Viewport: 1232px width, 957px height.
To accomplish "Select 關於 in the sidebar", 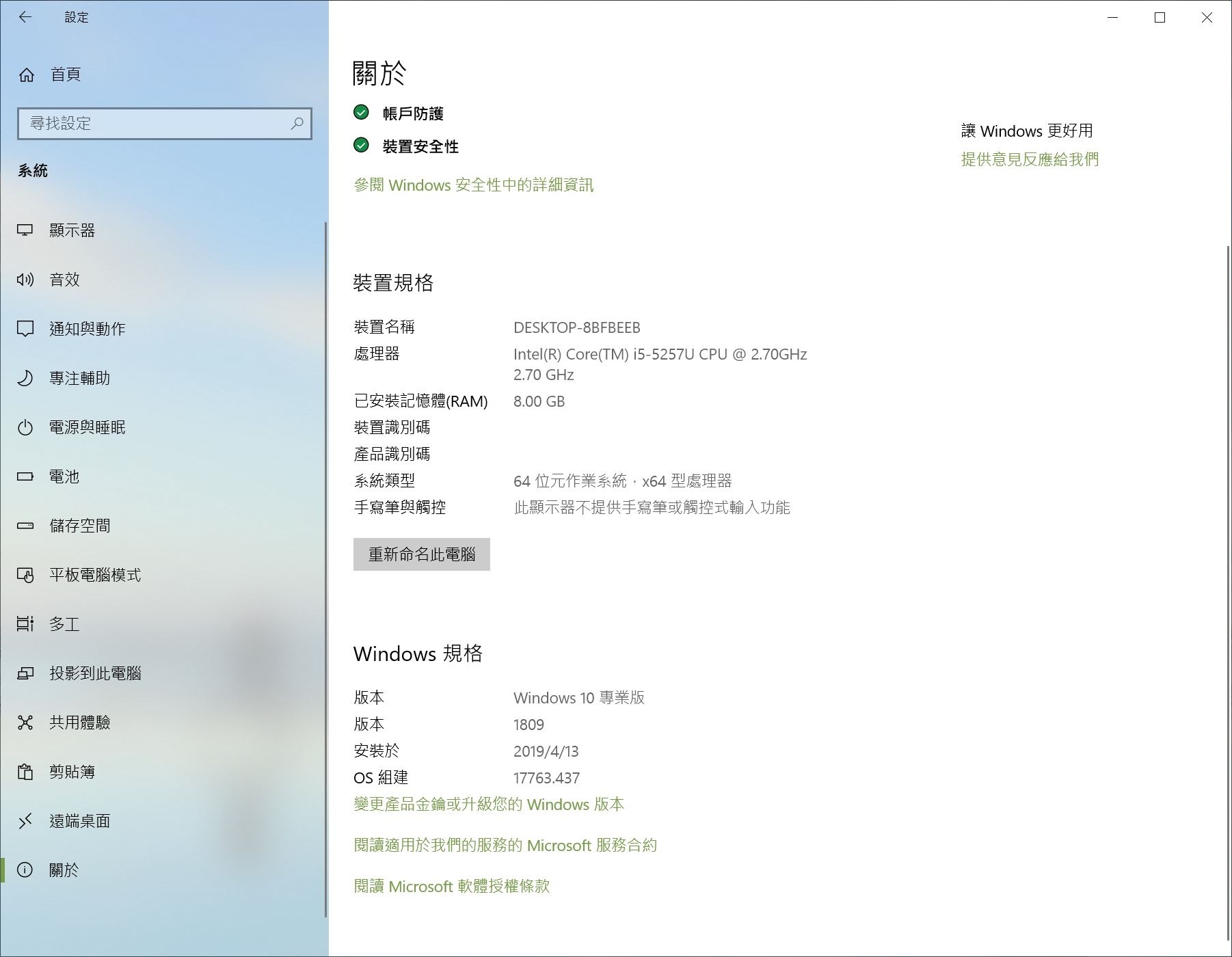I will (x=163, y=870).
